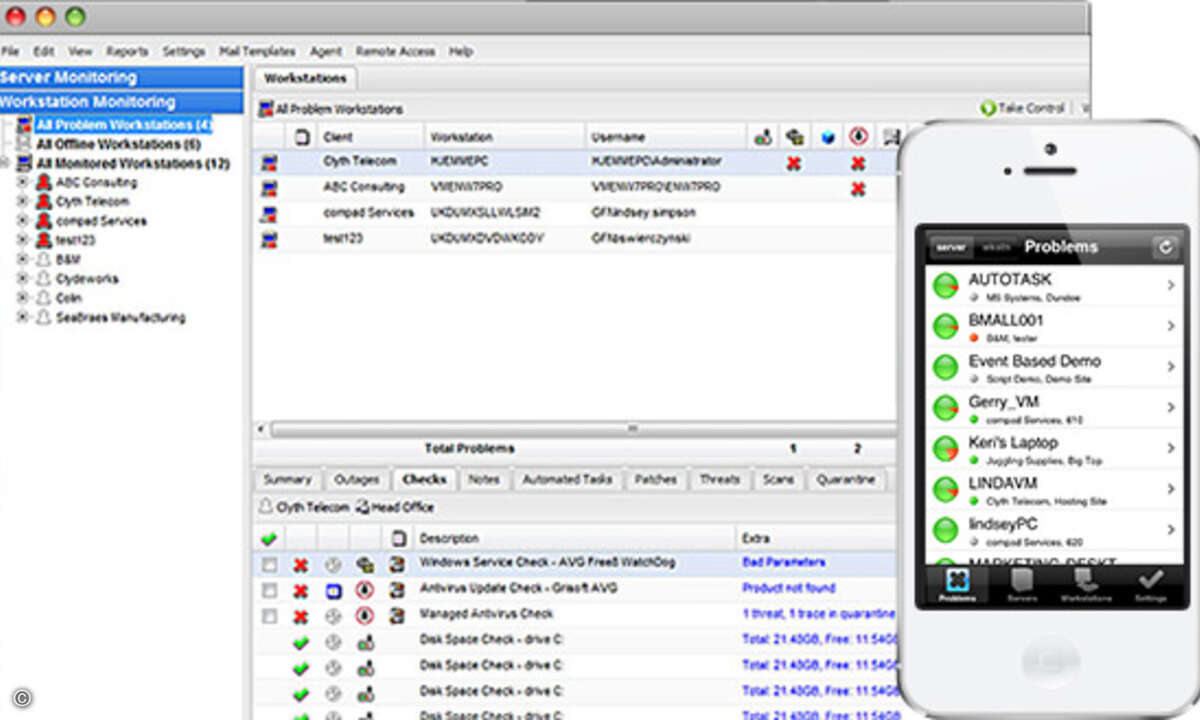Open the Remote Access menu
The height and width of the screenshot is (720, 1200).
(395, 51)
